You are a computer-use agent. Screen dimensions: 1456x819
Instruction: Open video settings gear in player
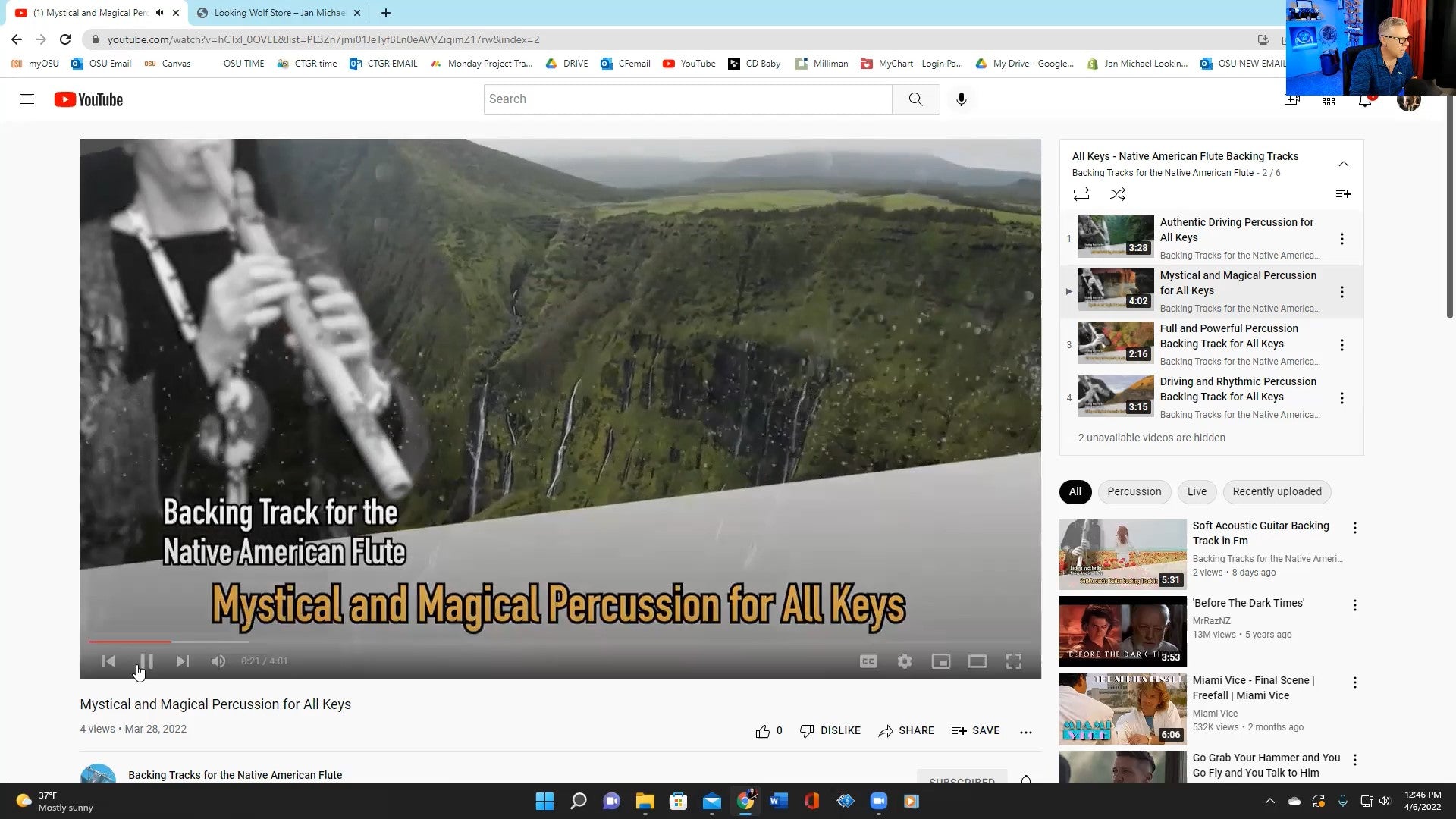pos(904,661)
